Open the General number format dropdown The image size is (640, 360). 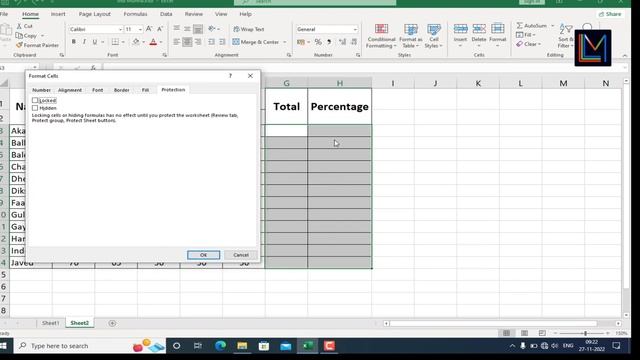[355, 29]
